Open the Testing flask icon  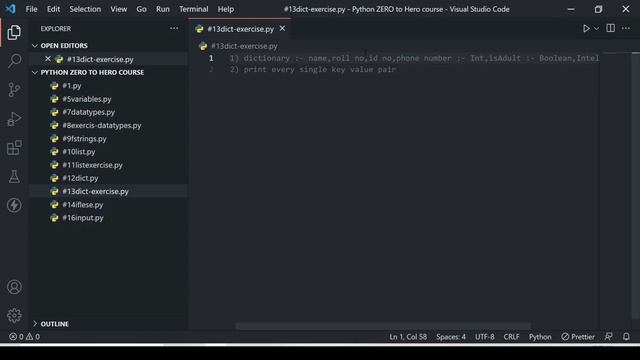point(14,176)
